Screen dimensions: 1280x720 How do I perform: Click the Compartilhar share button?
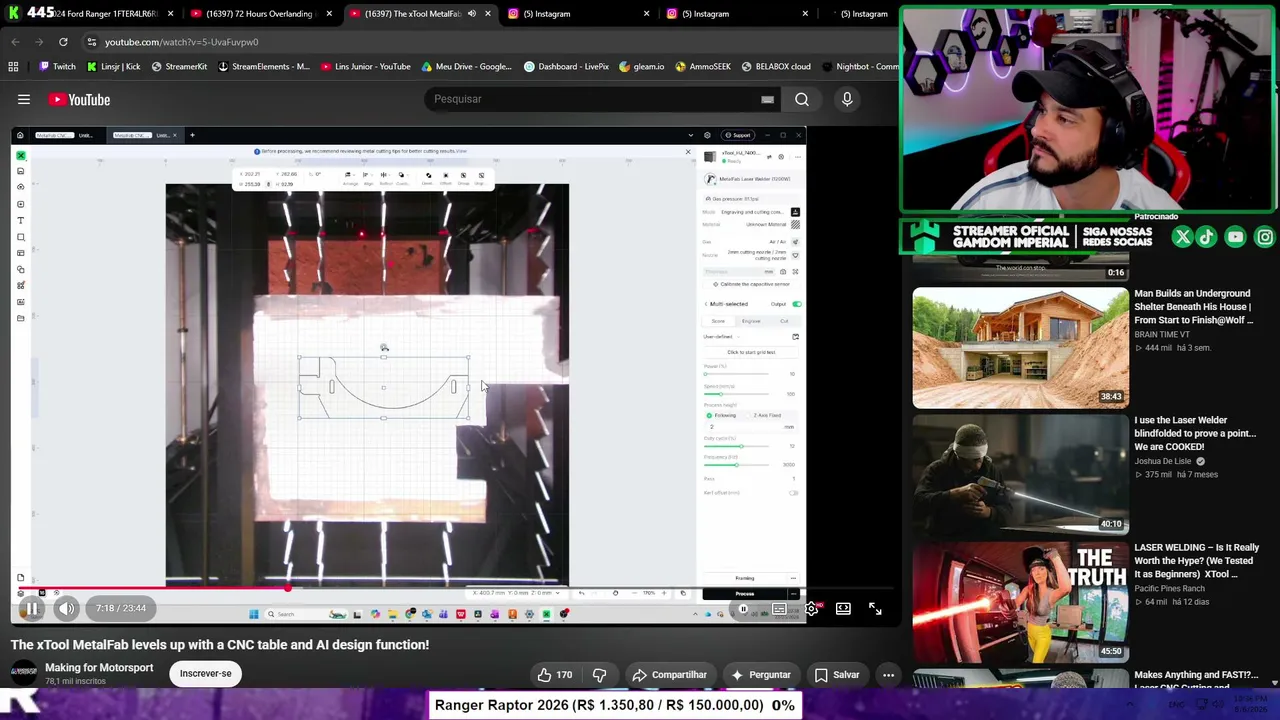pos(670,675)
